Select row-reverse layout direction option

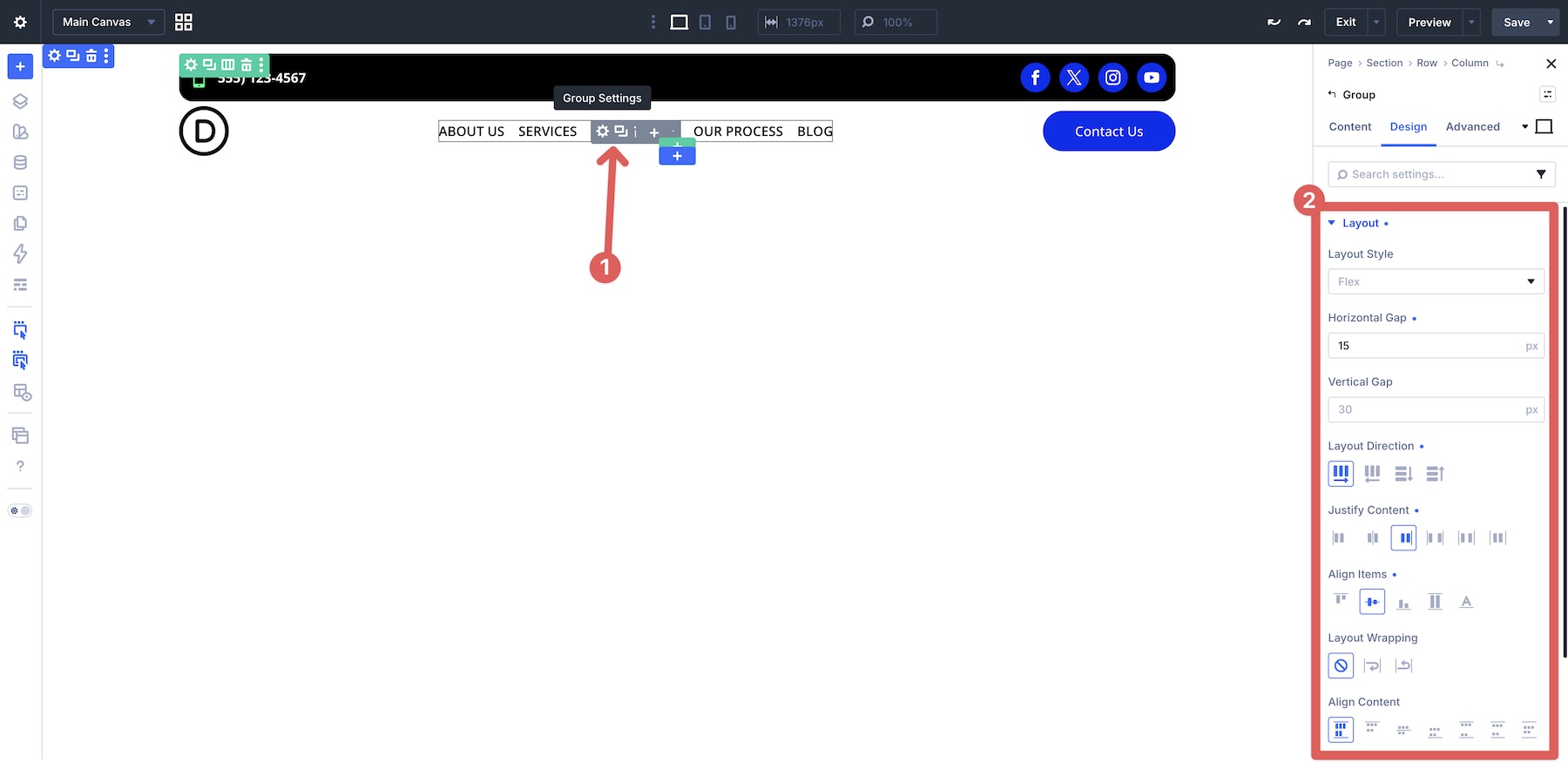pos(1372,474)
